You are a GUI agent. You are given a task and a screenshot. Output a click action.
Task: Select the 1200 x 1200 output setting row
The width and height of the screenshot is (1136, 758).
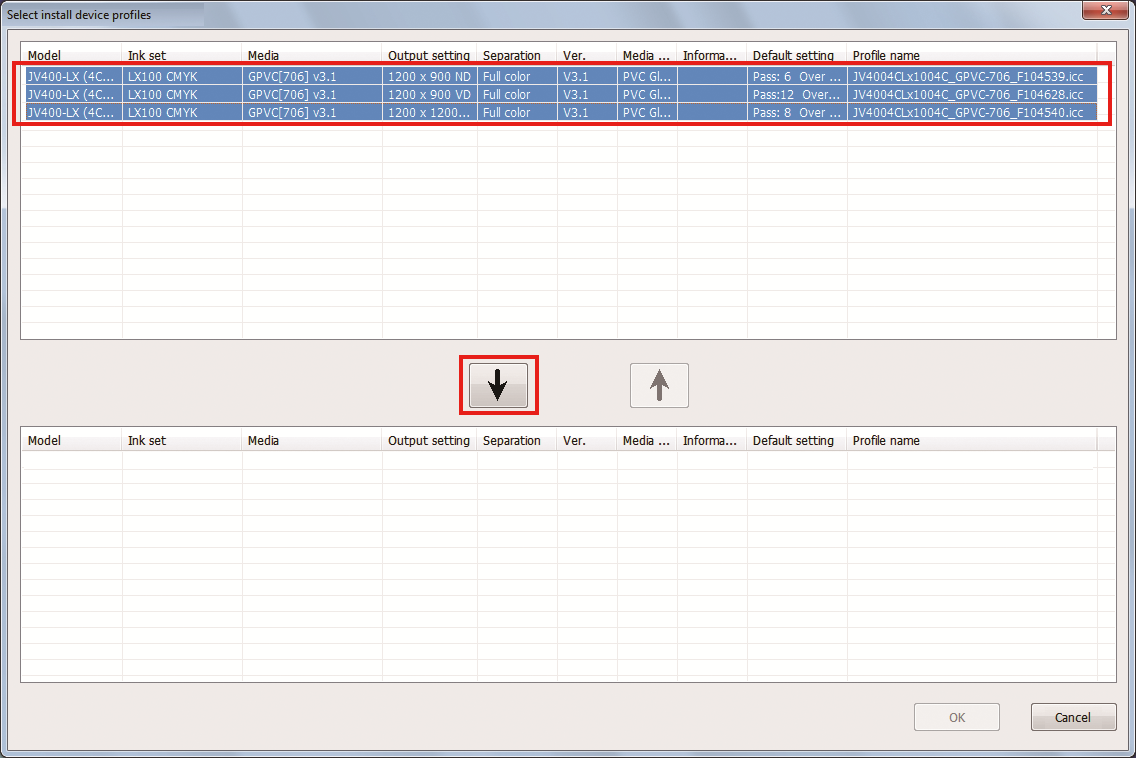[x=429, y=112]
